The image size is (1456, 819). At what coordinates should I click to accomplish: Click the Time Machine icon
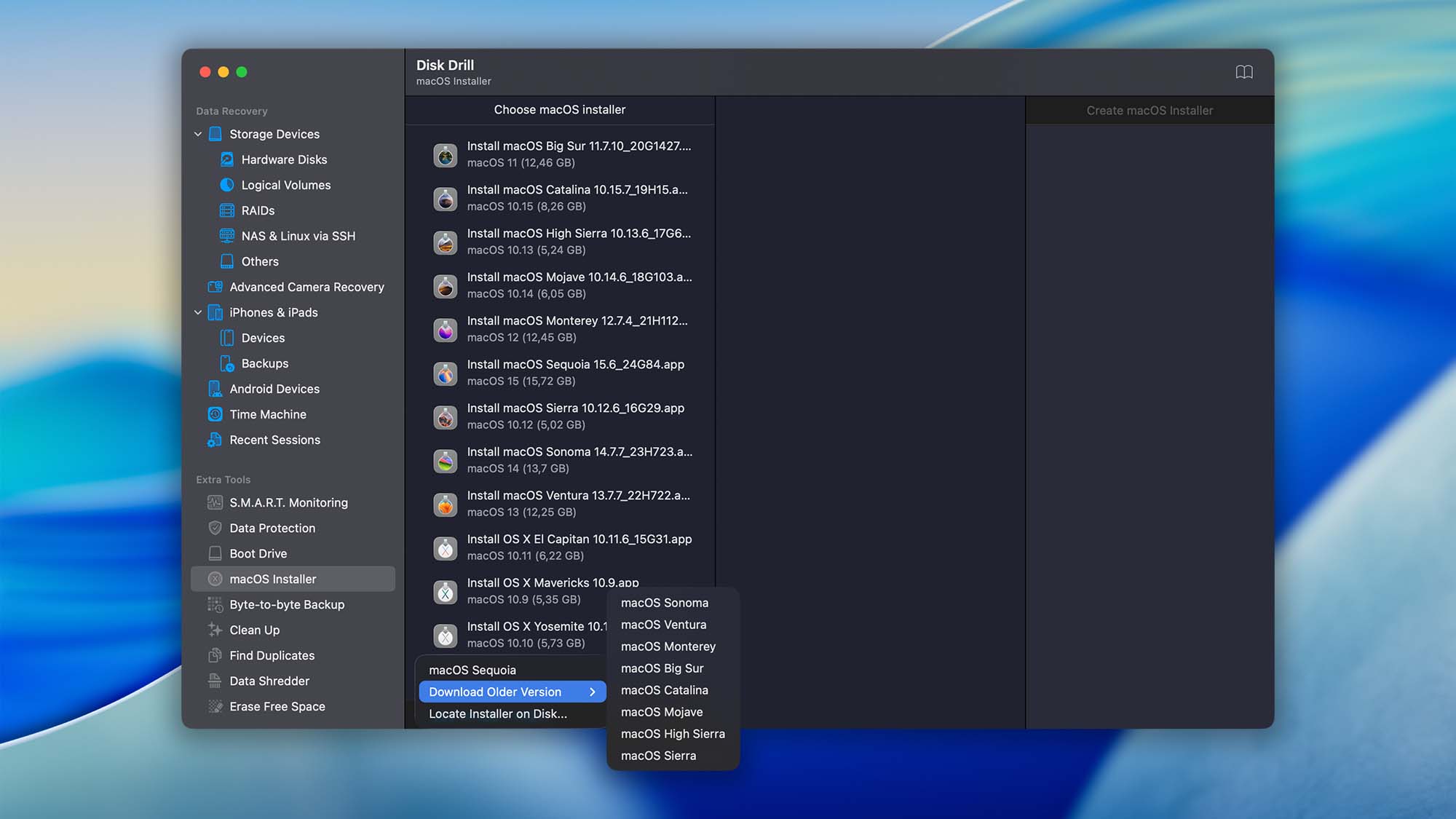[x=215, y=414]
